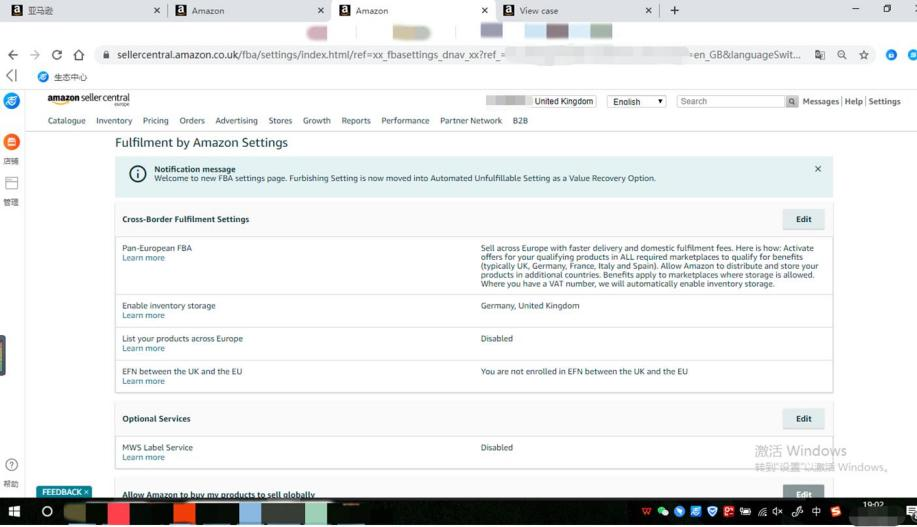Screen dimensions: 917x527
Task: Open the 生态中心 bookmark
Action: 62,77
